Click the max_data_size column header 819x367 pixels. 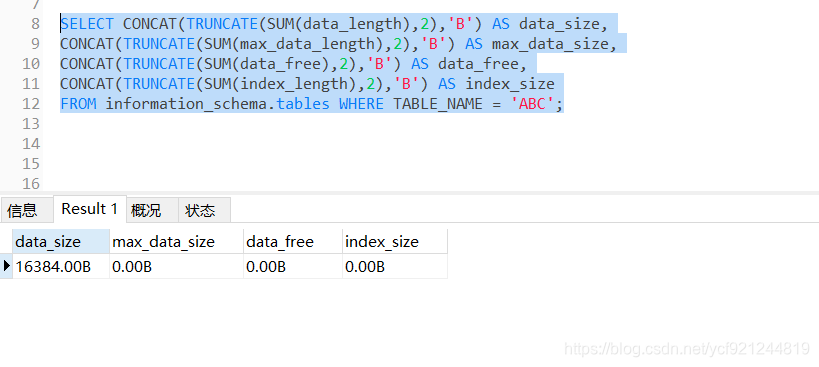177,242
